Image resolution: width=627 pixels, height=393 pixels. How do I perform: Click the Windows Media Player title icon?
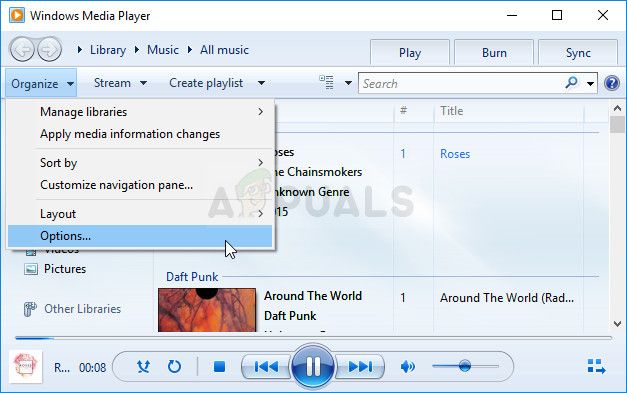coord(17,15)
